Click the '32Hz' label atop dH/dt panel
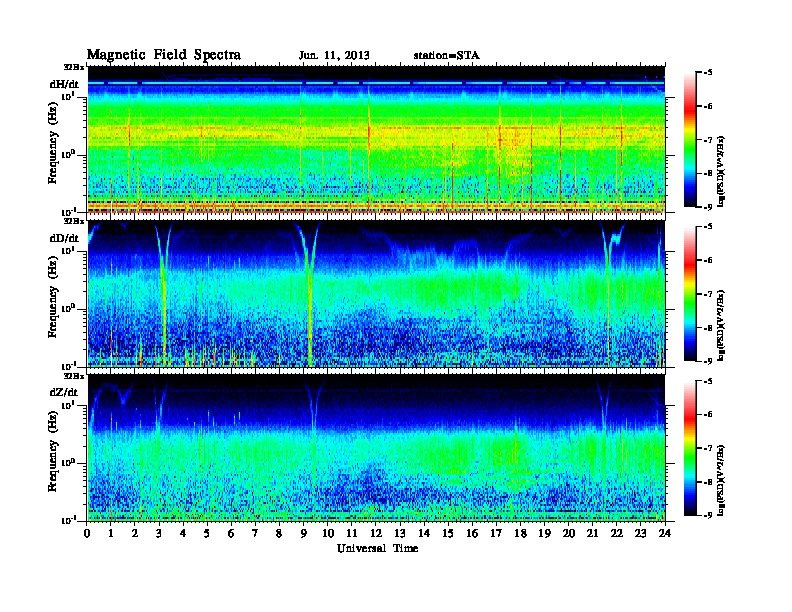This screenshot has width=792, height=612. pos(74,67)
